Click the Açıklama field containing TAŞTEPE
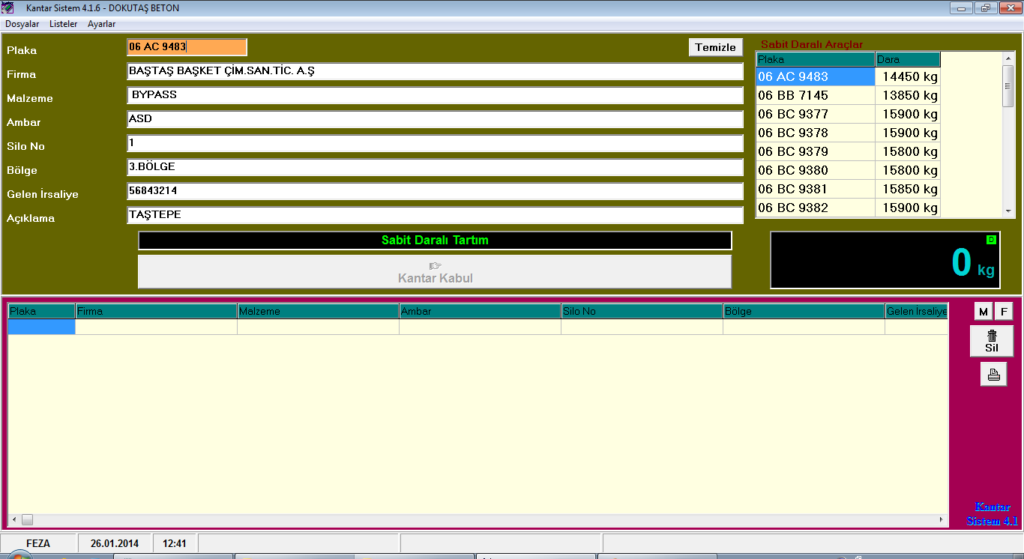The width and height of the screenshot is (1024, 559). pyautogui.click(x=434, y=215)
